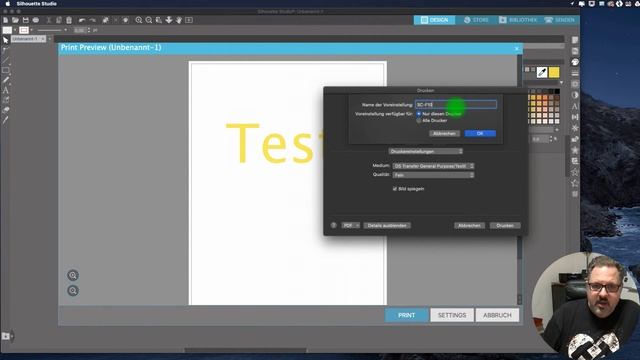Switch to the SENDEN tab

(x=559, y=20)
